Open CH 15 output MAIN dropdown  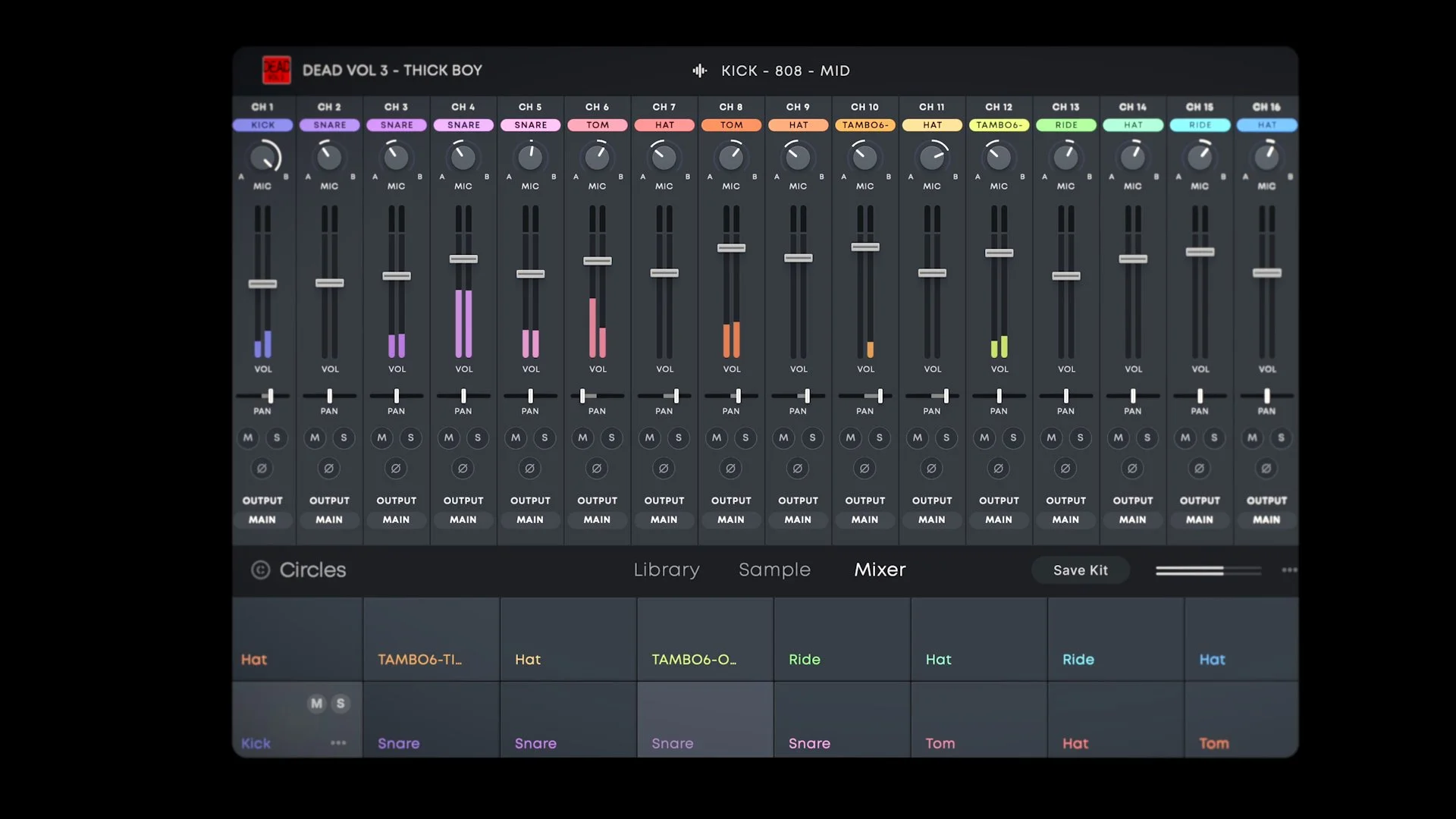coord(1199,519)
